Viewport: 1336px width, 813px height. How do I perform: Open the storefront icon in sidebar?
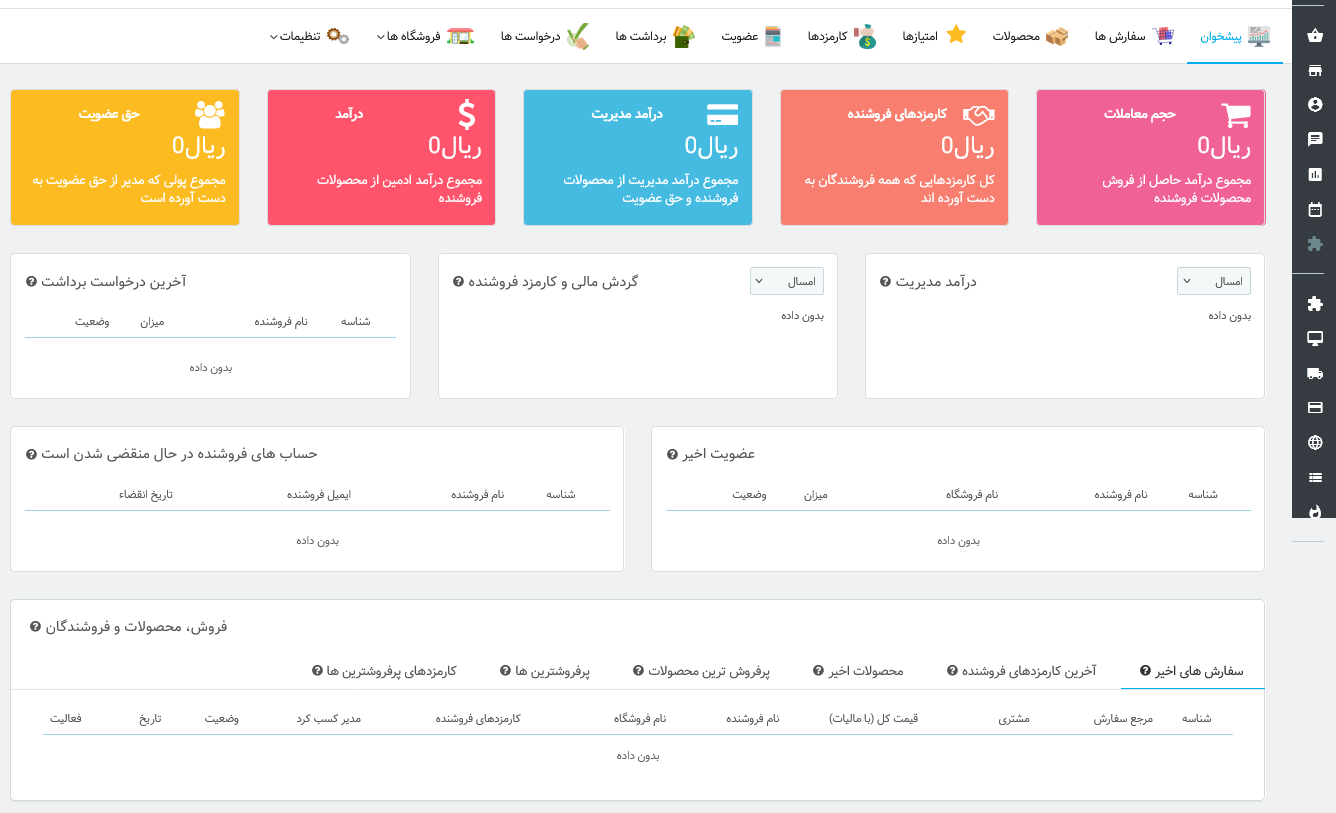pos(1314,70)
